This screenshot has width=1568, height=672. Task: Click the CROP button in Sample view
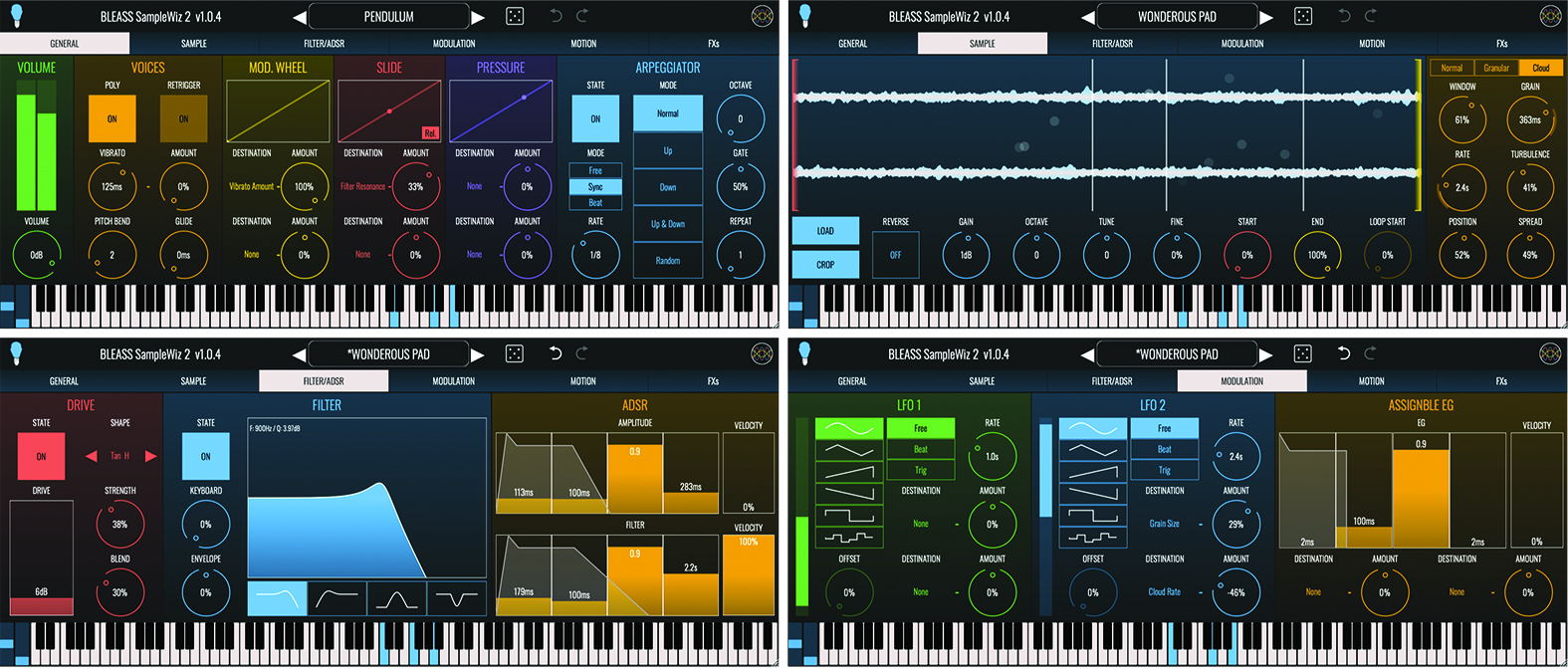tap(825, 265)
